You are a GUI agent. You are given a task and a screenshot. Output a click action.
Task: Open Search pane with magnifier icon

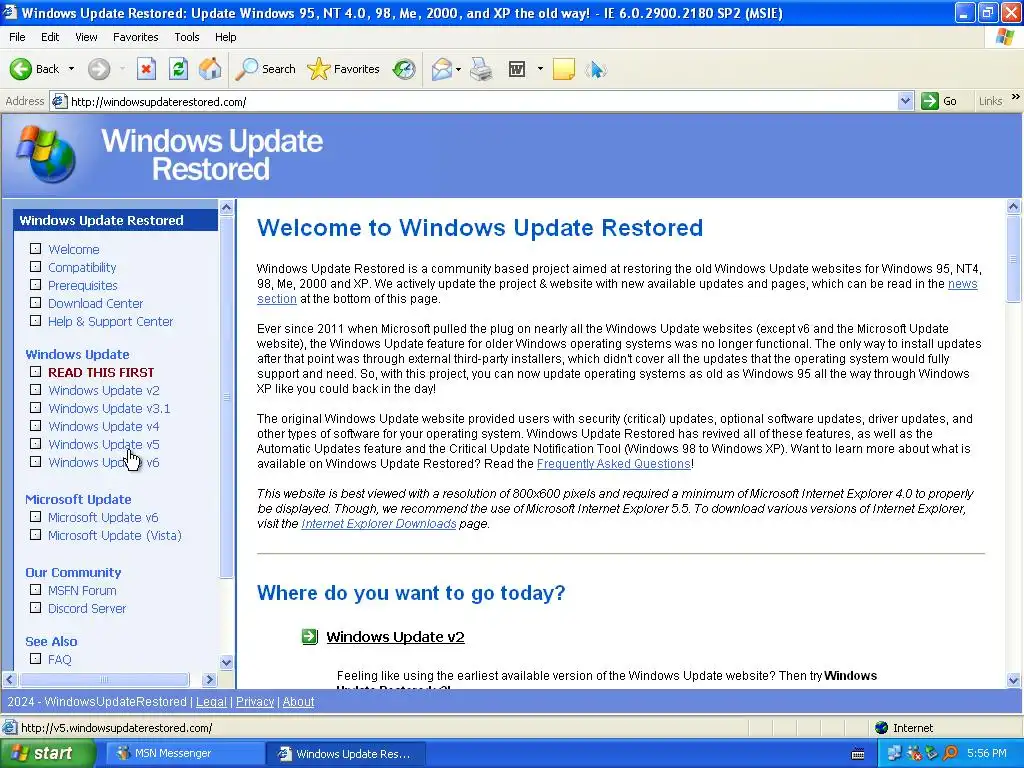pos(246,69)
